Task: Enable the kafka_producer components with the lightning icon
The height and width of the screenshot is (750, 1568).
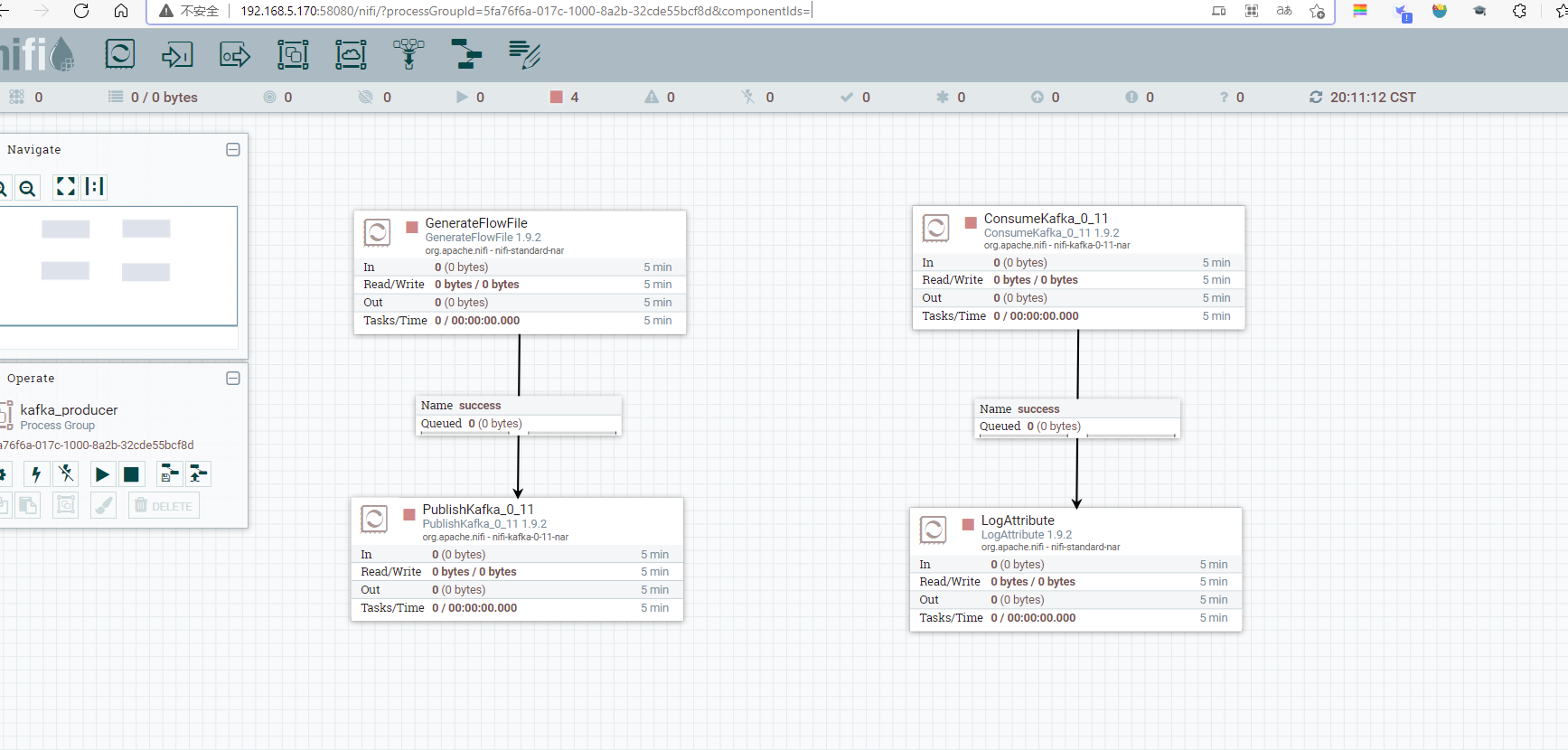Action: coord(36,474)
